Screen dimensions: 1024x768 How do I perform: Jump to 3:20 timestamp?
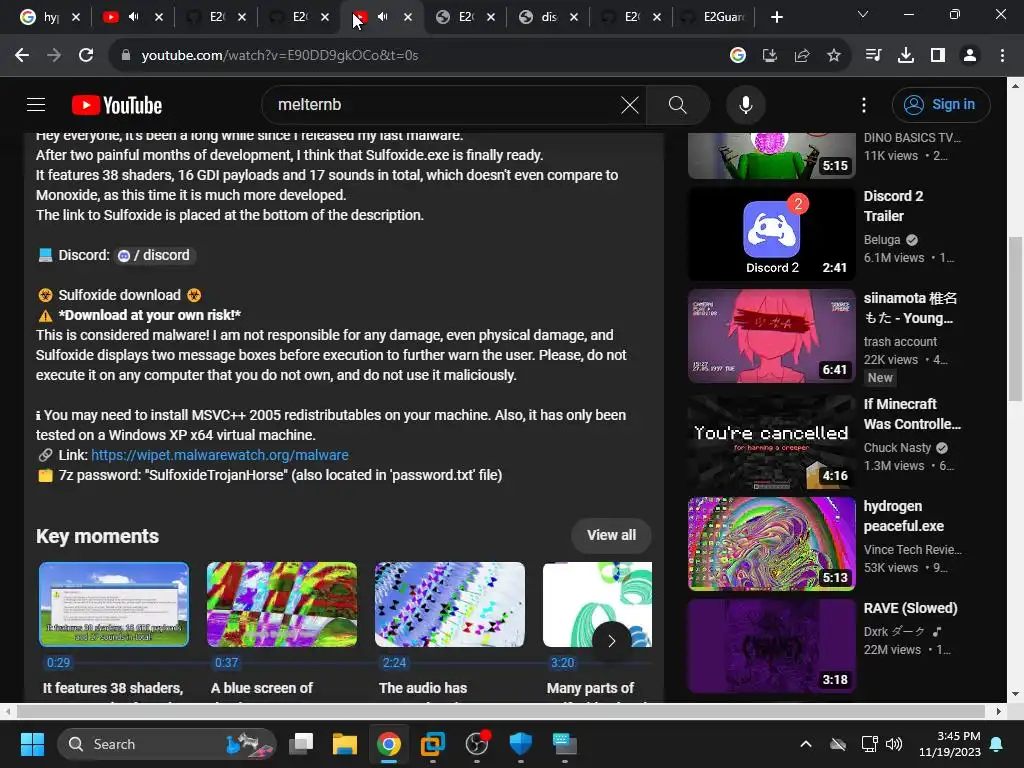[x=562, y=663]
